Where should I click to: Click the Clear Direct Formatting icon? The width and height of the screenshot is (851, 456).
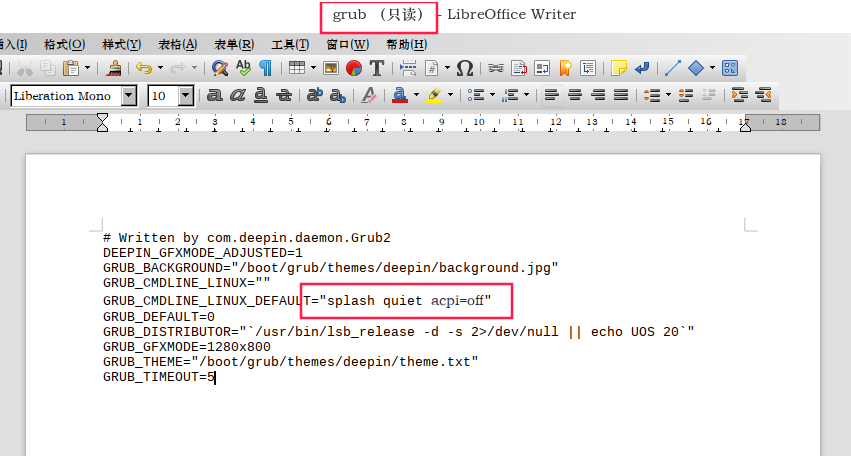pyautogui.click(x=369, y=96)
